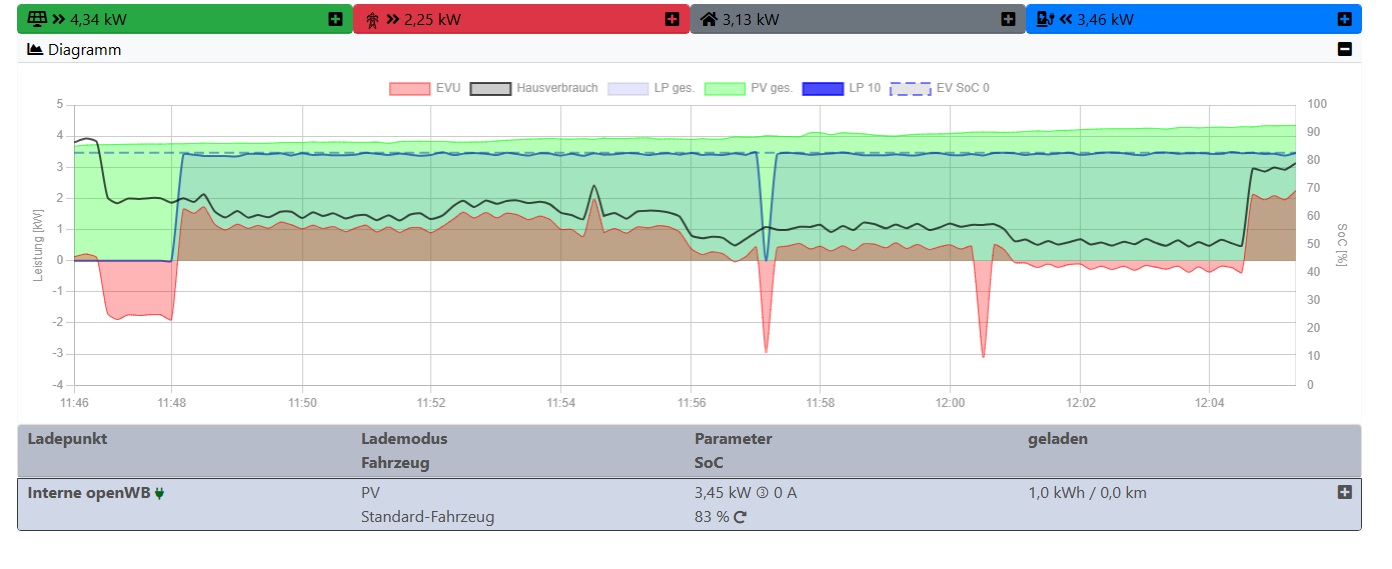Expand the blue charging 3,46 kW card
Viewport: 1392px width, 569px height.
[x=1344, y=19]
